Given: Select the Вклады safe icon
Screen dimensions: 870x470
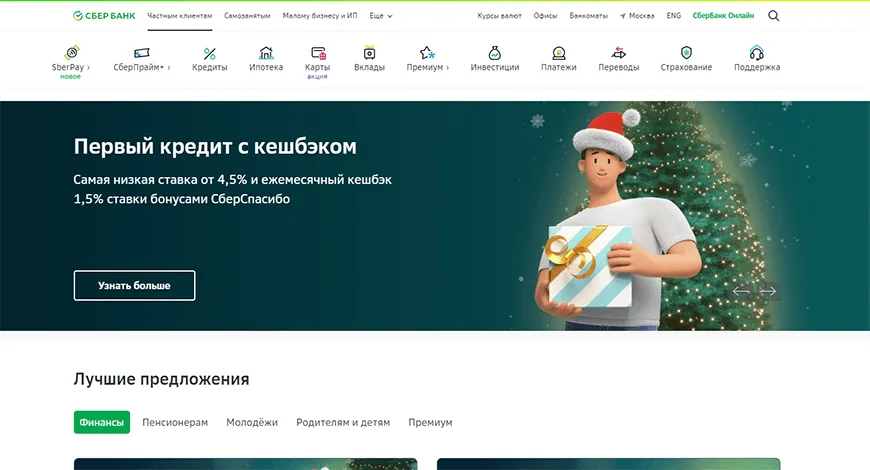Looking at the screenshot, I should pyautogui.click(x=369, y=52).
